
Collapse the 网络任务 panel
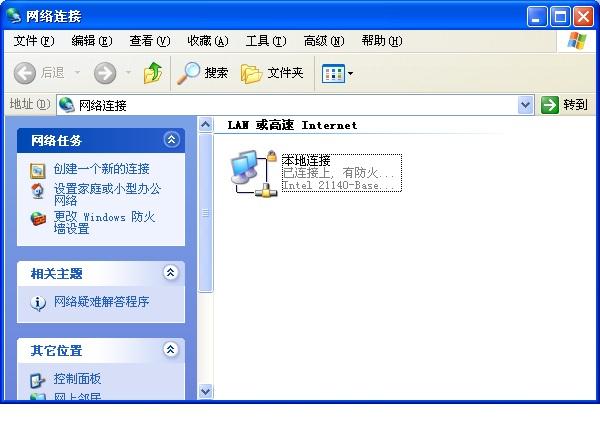[171, 140]
